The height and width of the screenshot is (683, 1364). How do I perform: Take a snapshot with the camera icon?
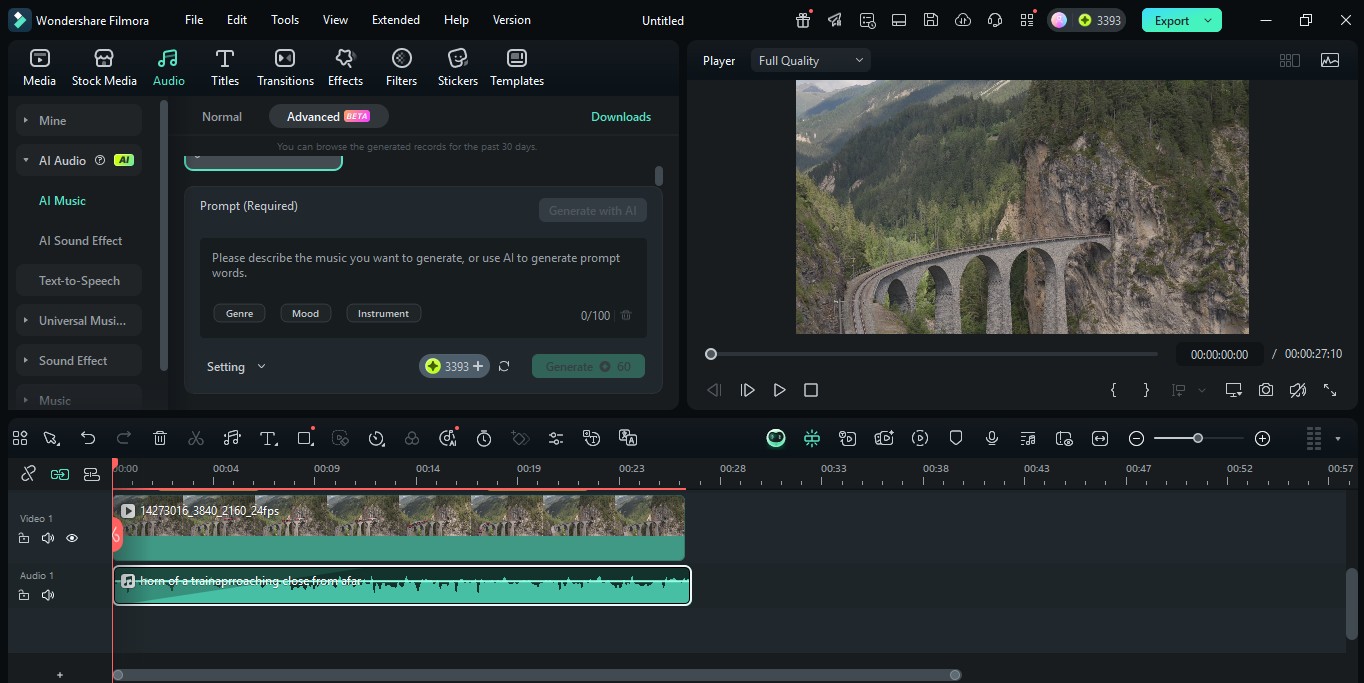pyautogui.click(x=1266, y=390)
